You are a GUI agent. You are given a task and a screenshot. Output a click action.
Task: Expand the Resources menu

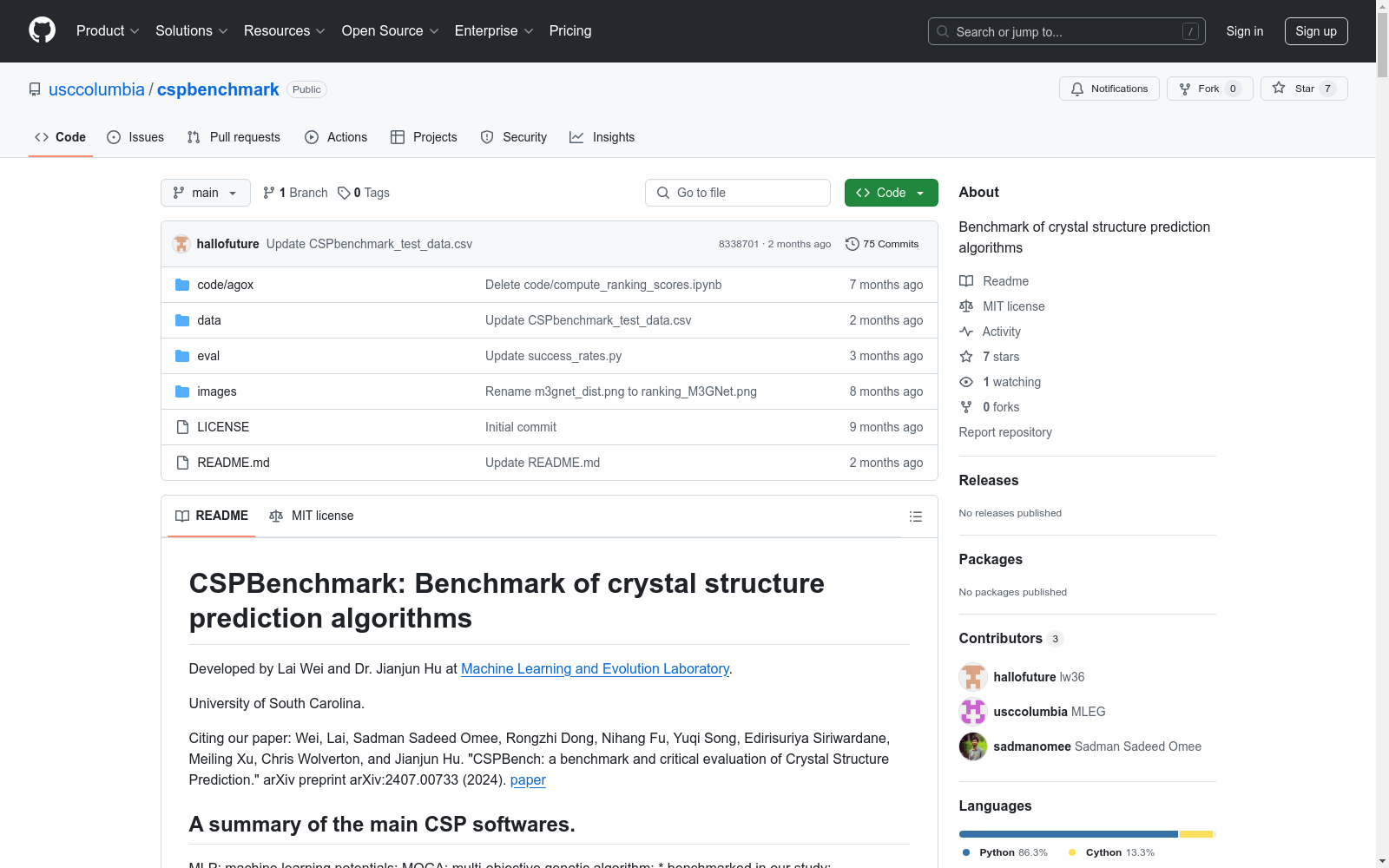(x=285, y=31)
